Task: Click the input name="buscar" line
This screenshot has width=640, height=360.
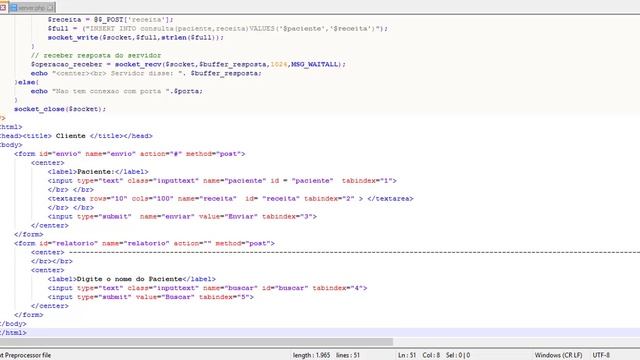Action: [207, 288]
